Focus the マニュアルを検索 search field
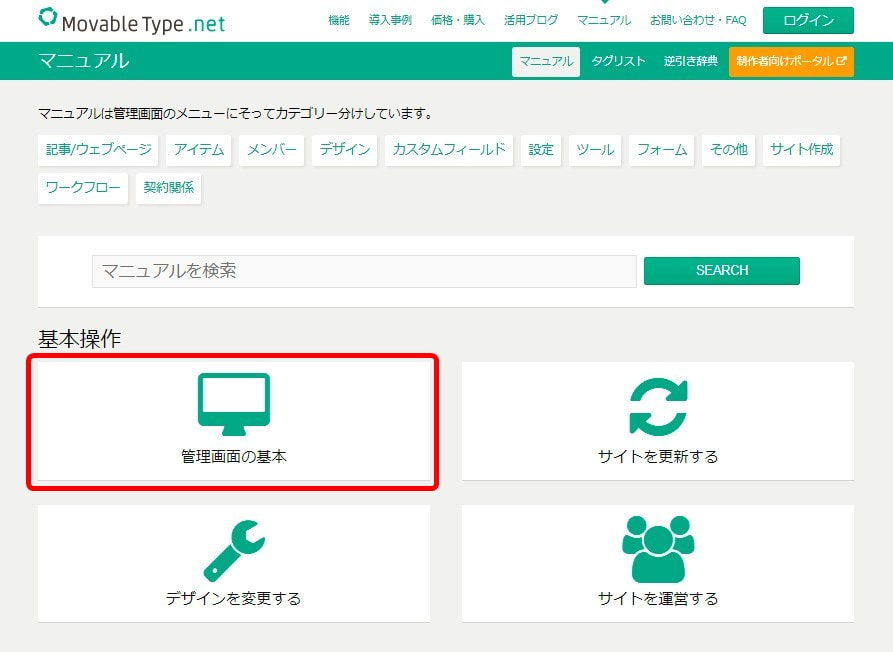Viewport: 893px width, 652px height. click(x=364, y=271)
